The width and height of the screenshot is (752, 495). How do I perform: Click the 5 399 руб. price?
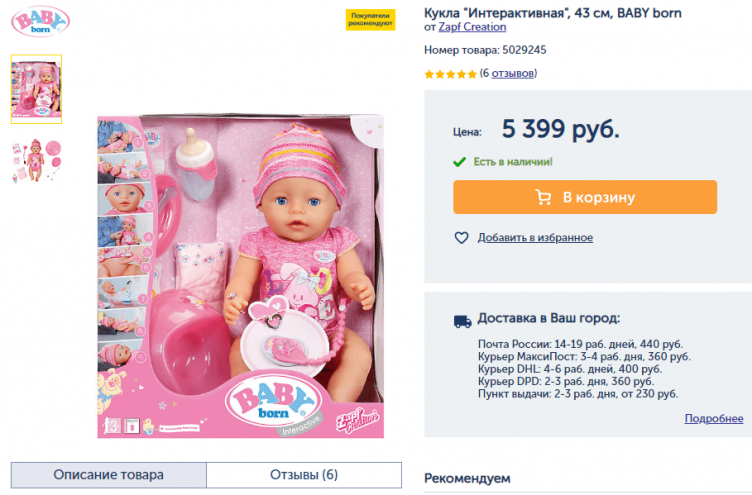(x=560, y=129)
